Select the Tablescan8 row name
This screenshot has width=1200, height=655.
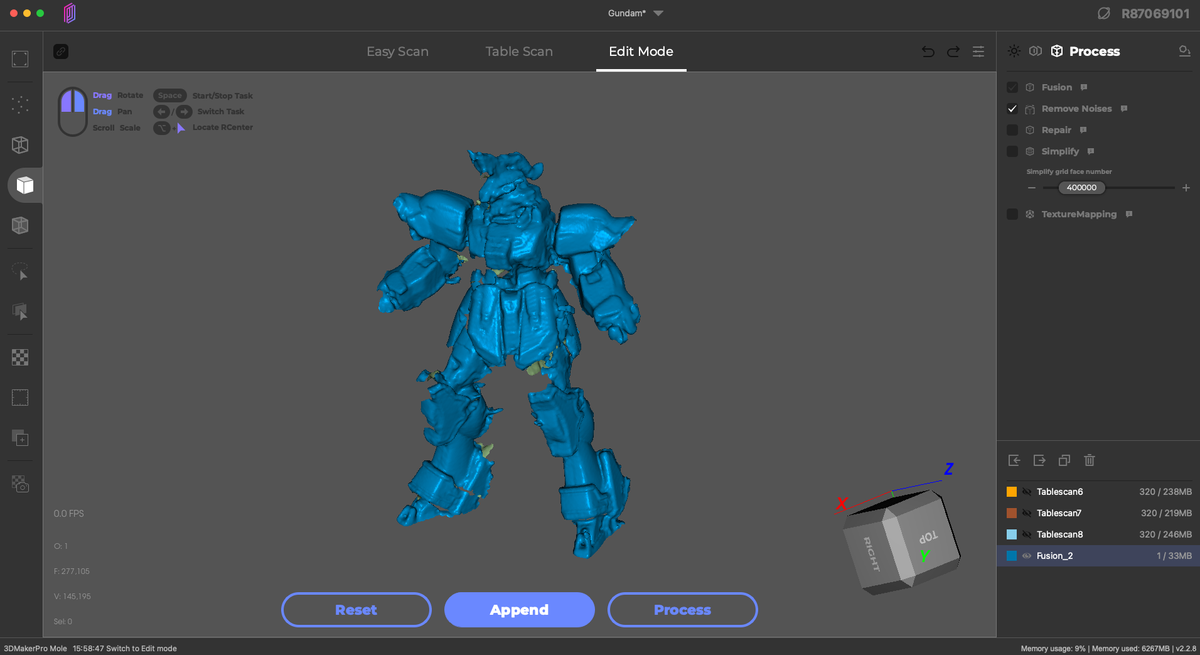tap(1060, 534)
